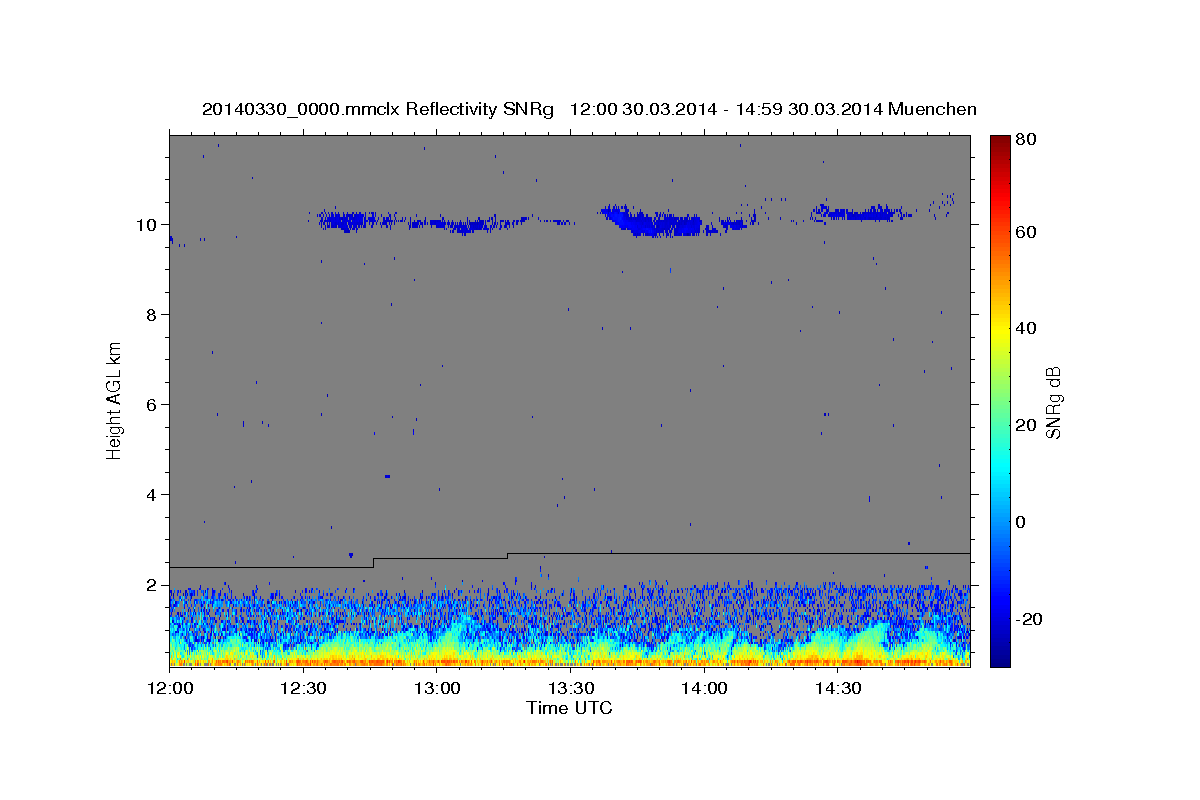Click the dark blue bottom of the colorbar
This screenshot has height=800, width=1200.
click(999, 655)
